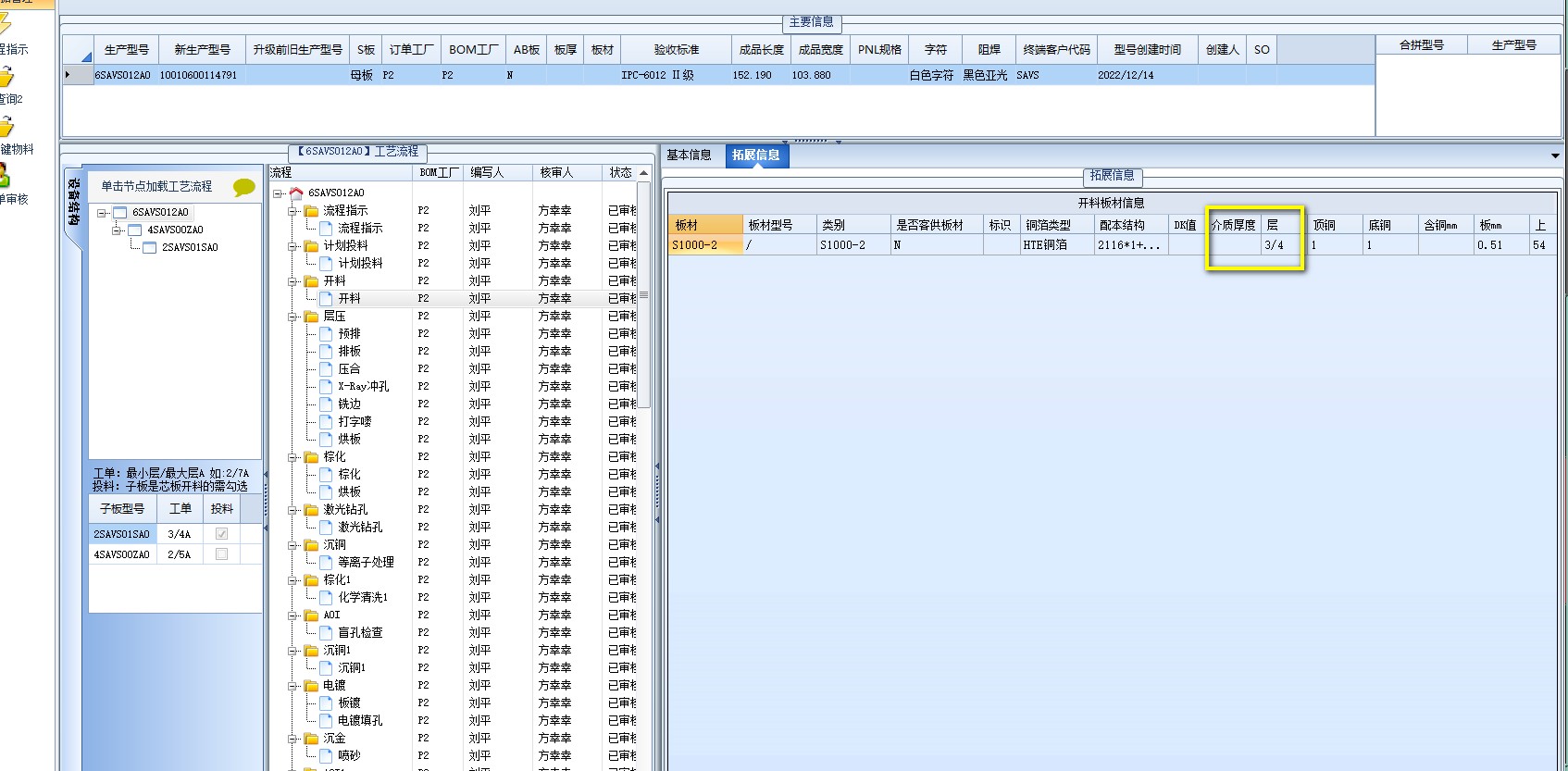Switch to the 基本信息 tab
Screen dimensions: 1568x771
tap(690, 155)
